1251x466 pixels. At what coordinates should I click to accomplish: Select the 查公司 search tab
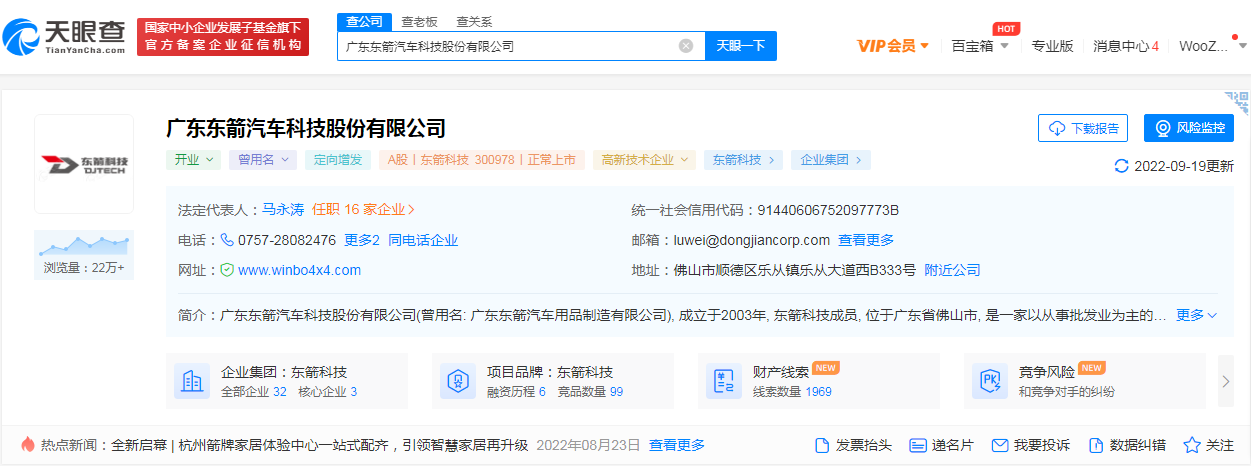point(364,21)
